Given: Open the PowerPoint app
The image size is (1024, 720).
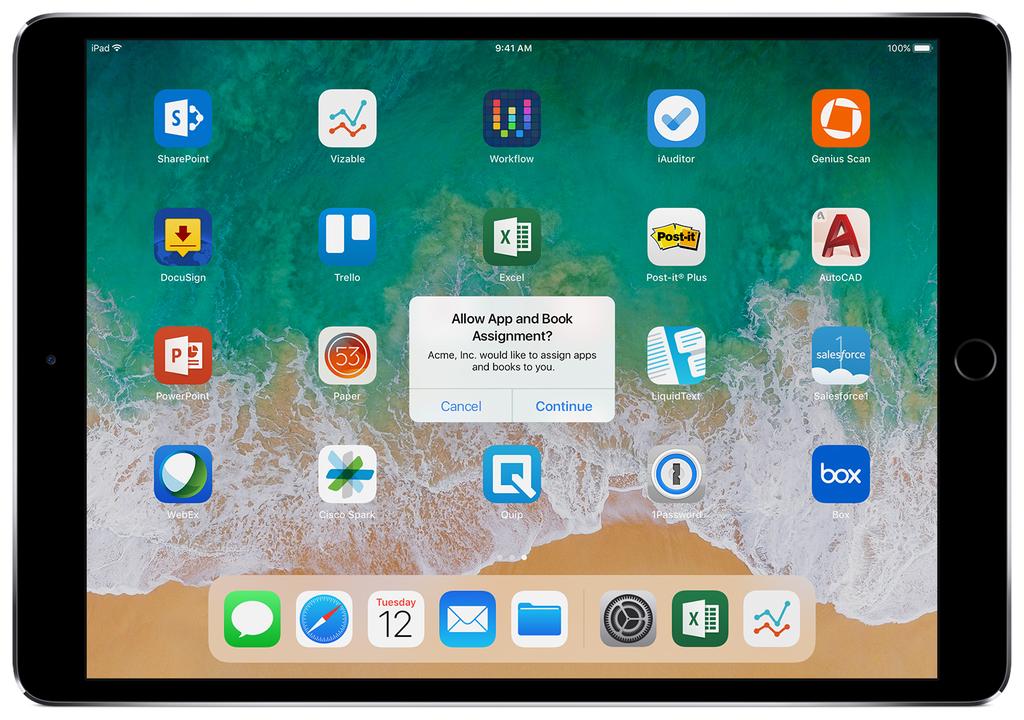Looking at the screenshot, I should (x=183, y=355).
